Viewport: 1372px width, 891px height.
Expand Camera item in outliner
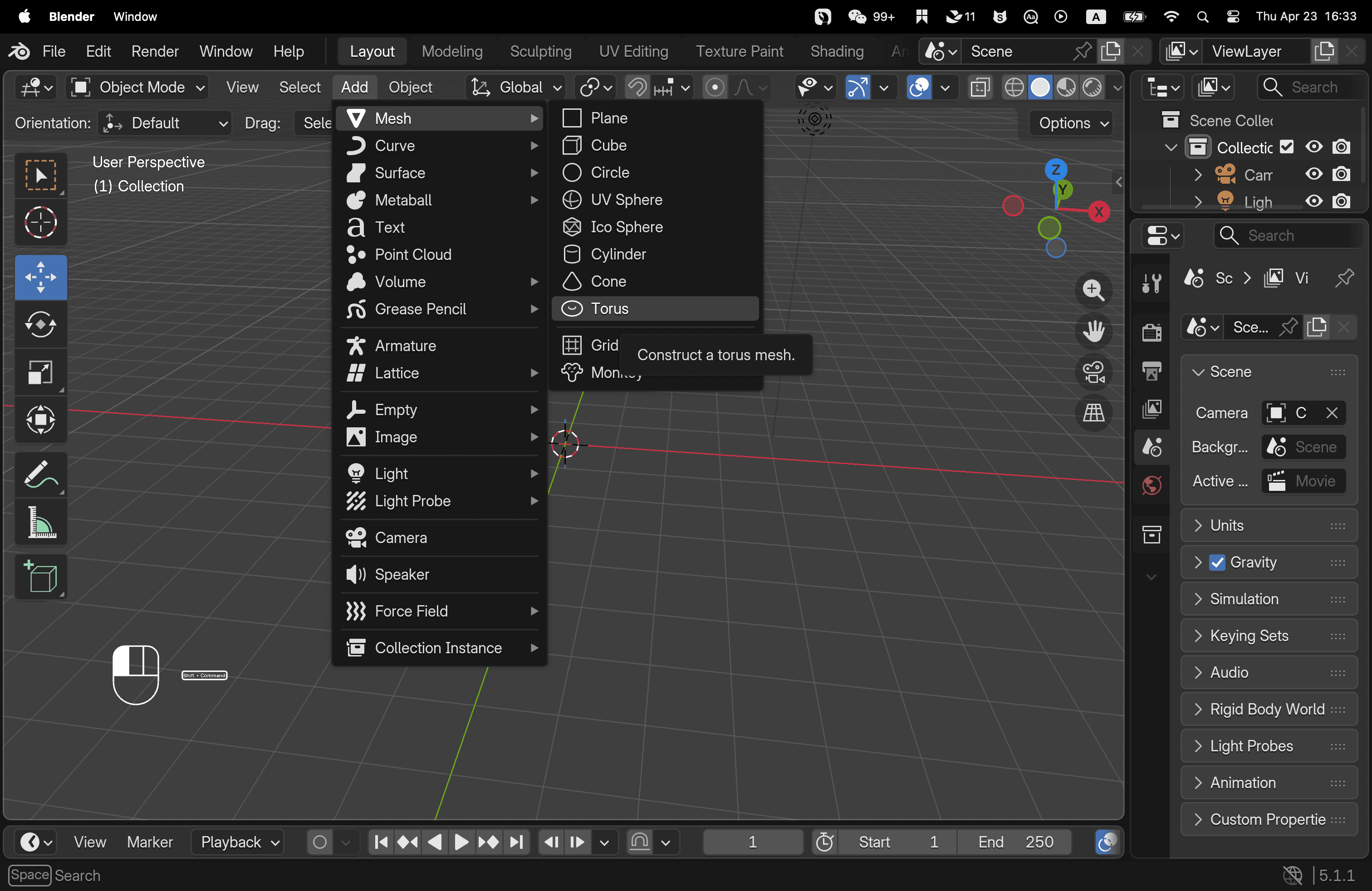1198,175
